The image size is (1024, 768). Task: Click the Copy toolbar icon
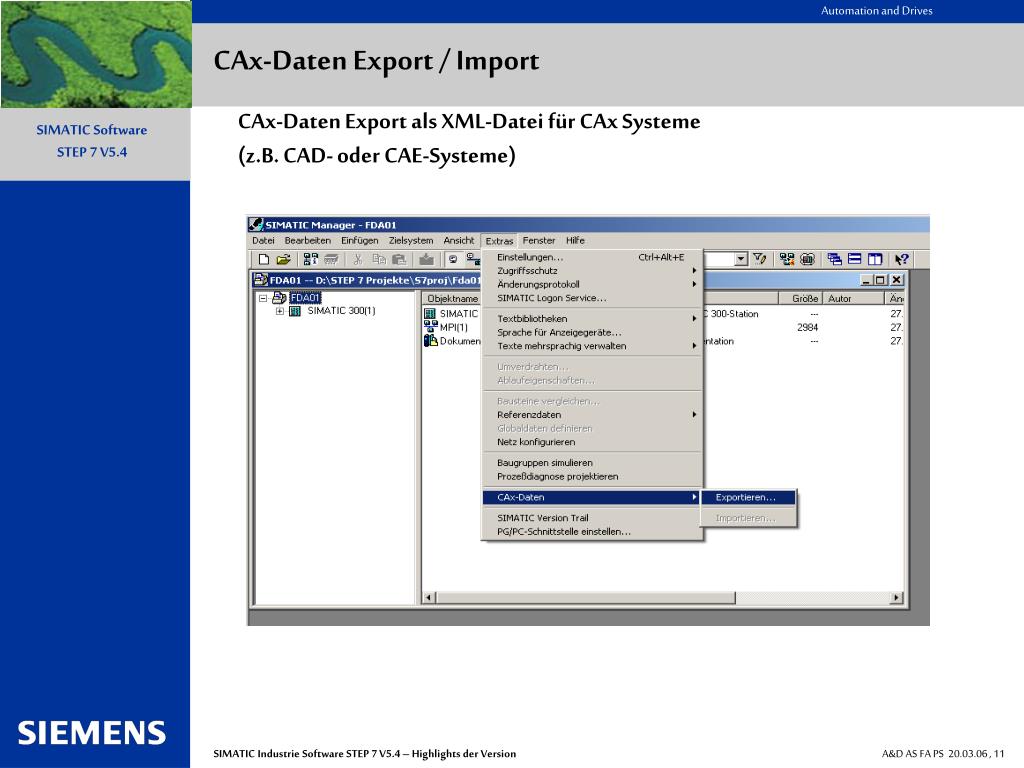379,259
